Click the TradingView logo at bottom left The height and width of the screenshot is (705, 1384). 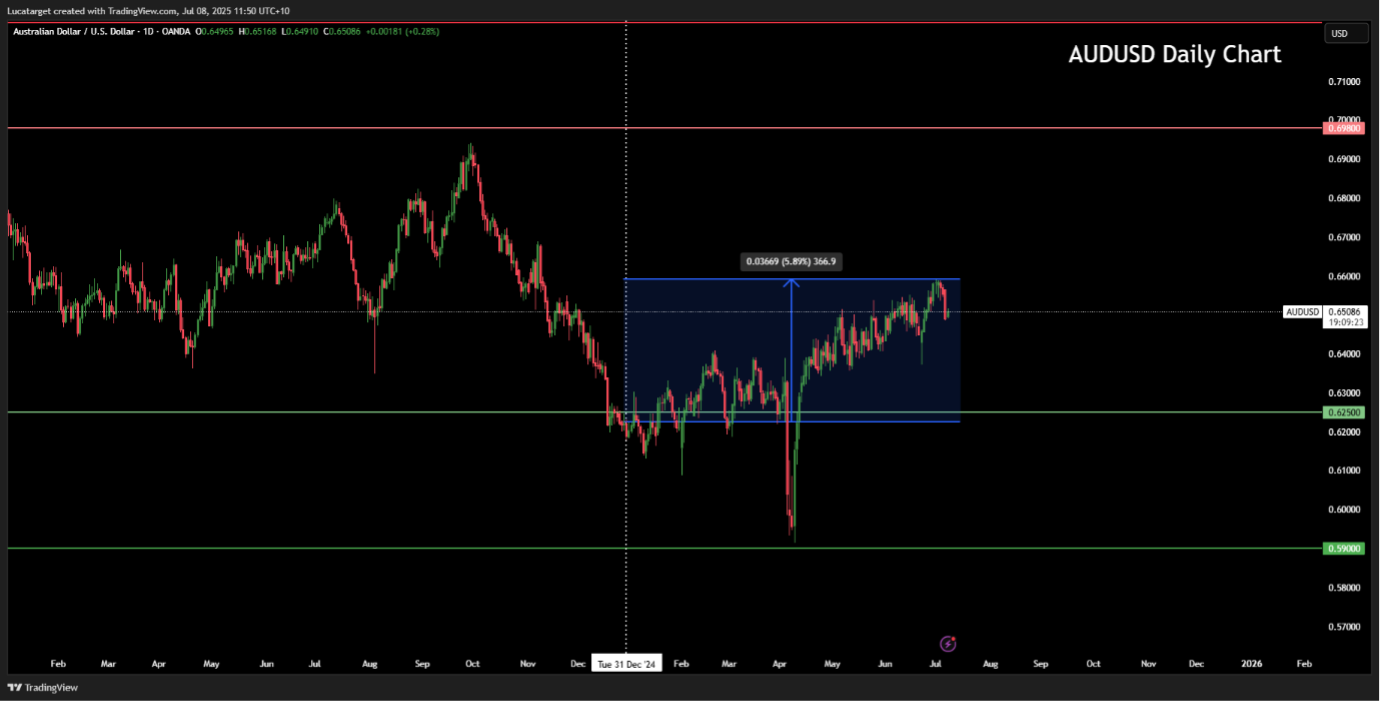[x=43, y=688]
